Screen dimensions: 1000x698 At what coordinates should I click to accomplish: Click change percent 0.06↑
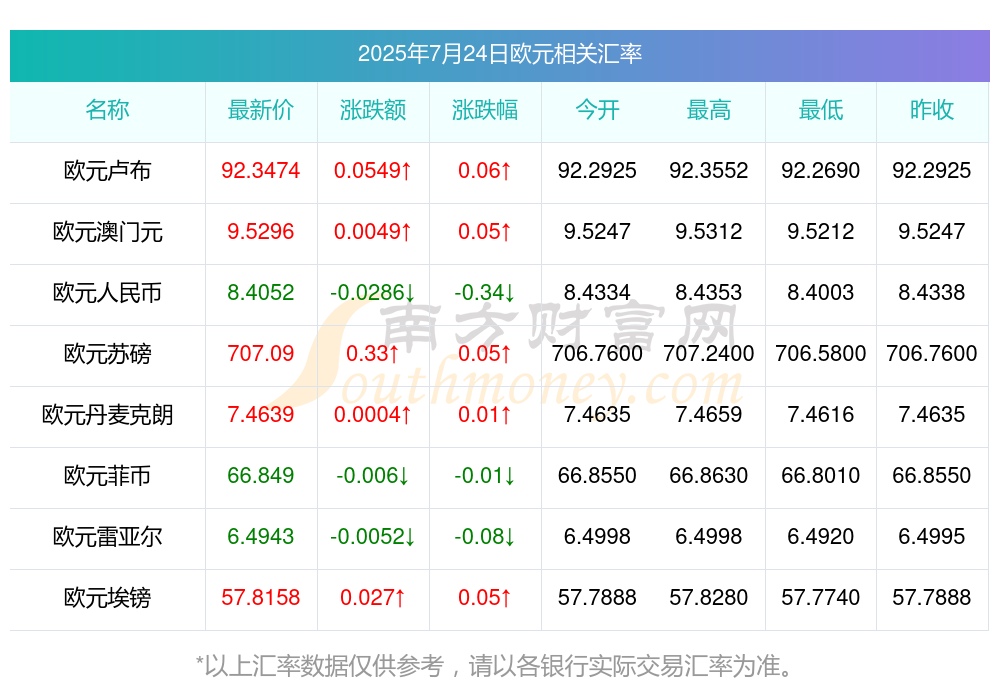[x=485, y=170]
